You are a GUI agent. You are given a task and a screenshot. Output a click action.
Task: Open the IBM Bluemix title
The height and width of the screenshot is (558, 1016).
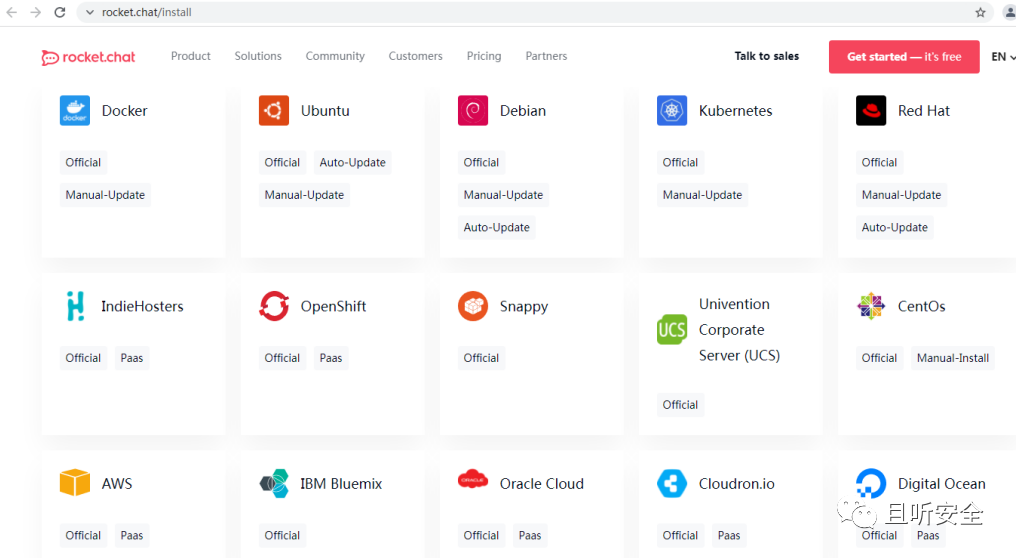(341, 483)
